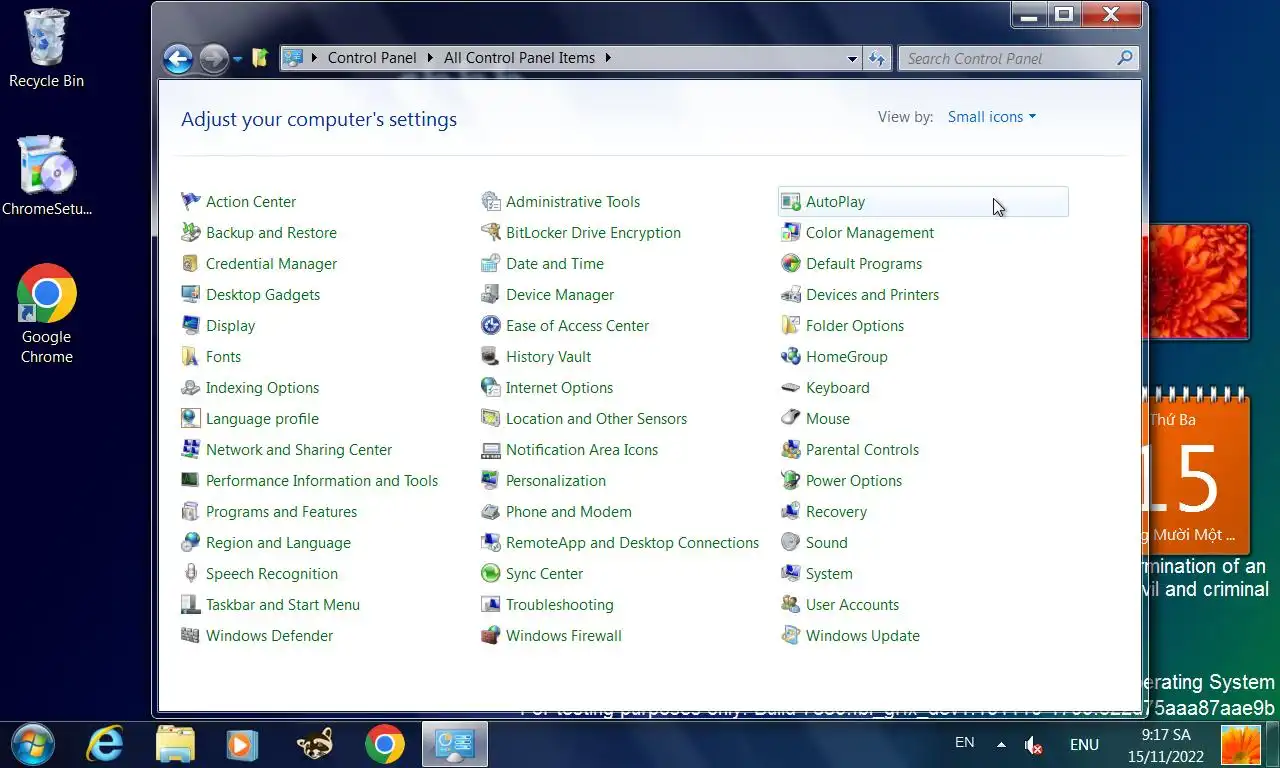Open RemoteApp and Desktop Connections
The image size is (1280, 768).
[632, 543]
